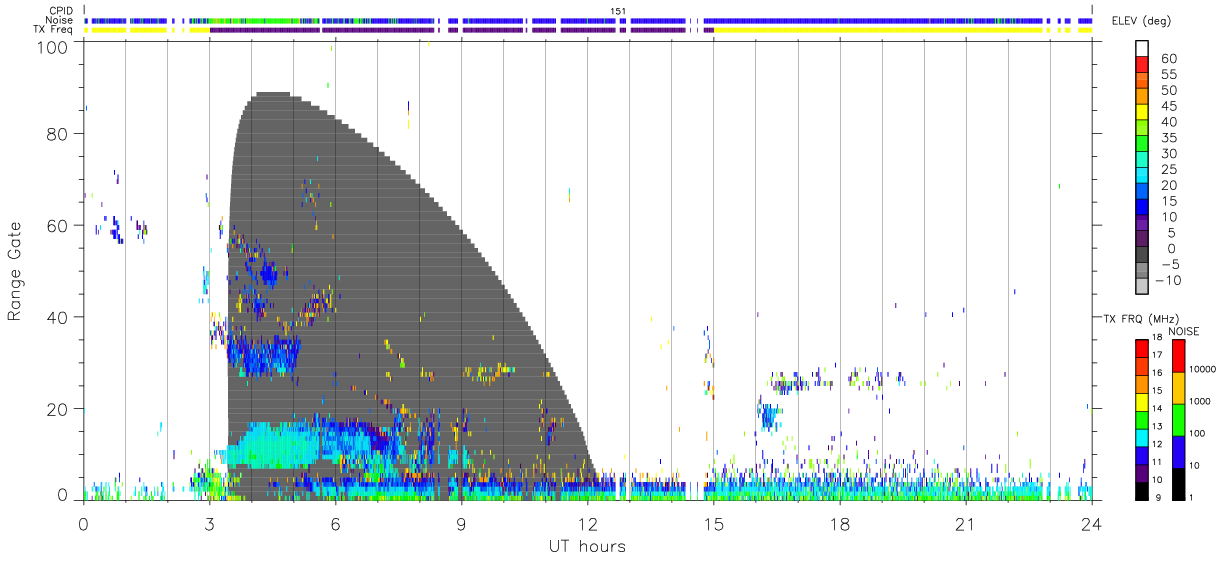
Task: Pick the white top swatch of ELEV colorbar
Action: [x=1142, y=48]
